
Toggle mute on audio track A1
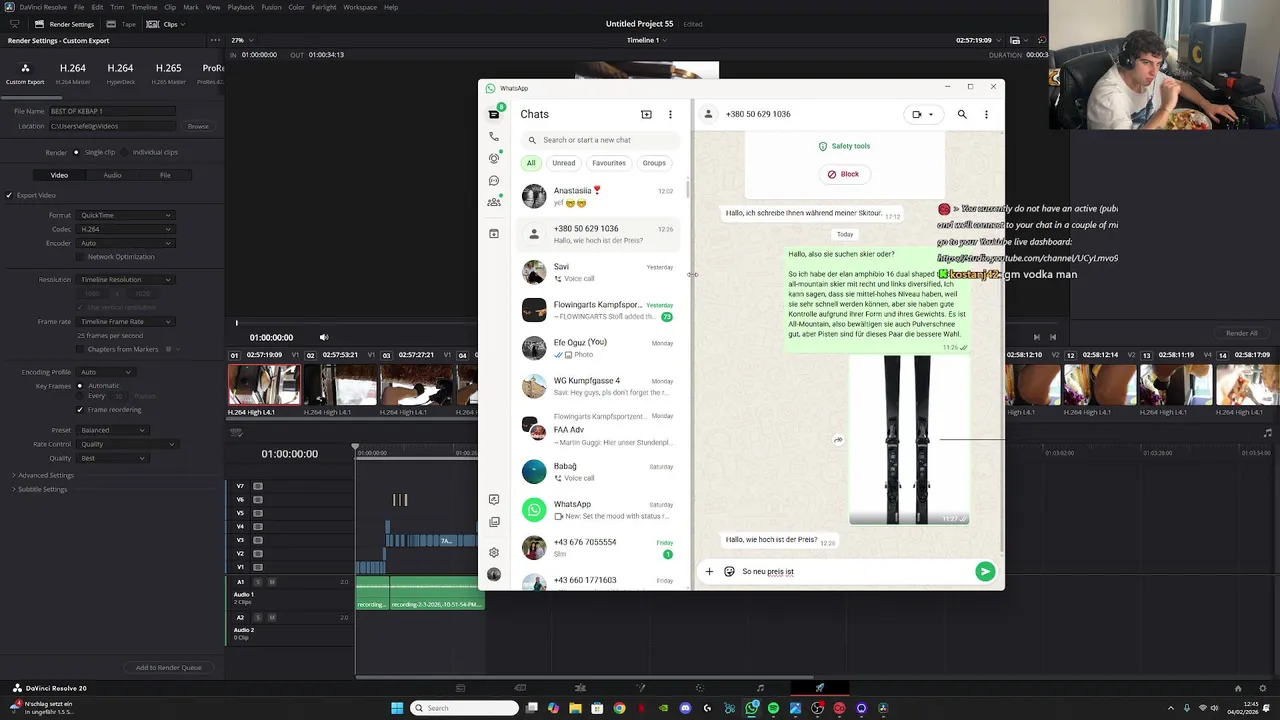pyautogui.click(x=272, y=582)
